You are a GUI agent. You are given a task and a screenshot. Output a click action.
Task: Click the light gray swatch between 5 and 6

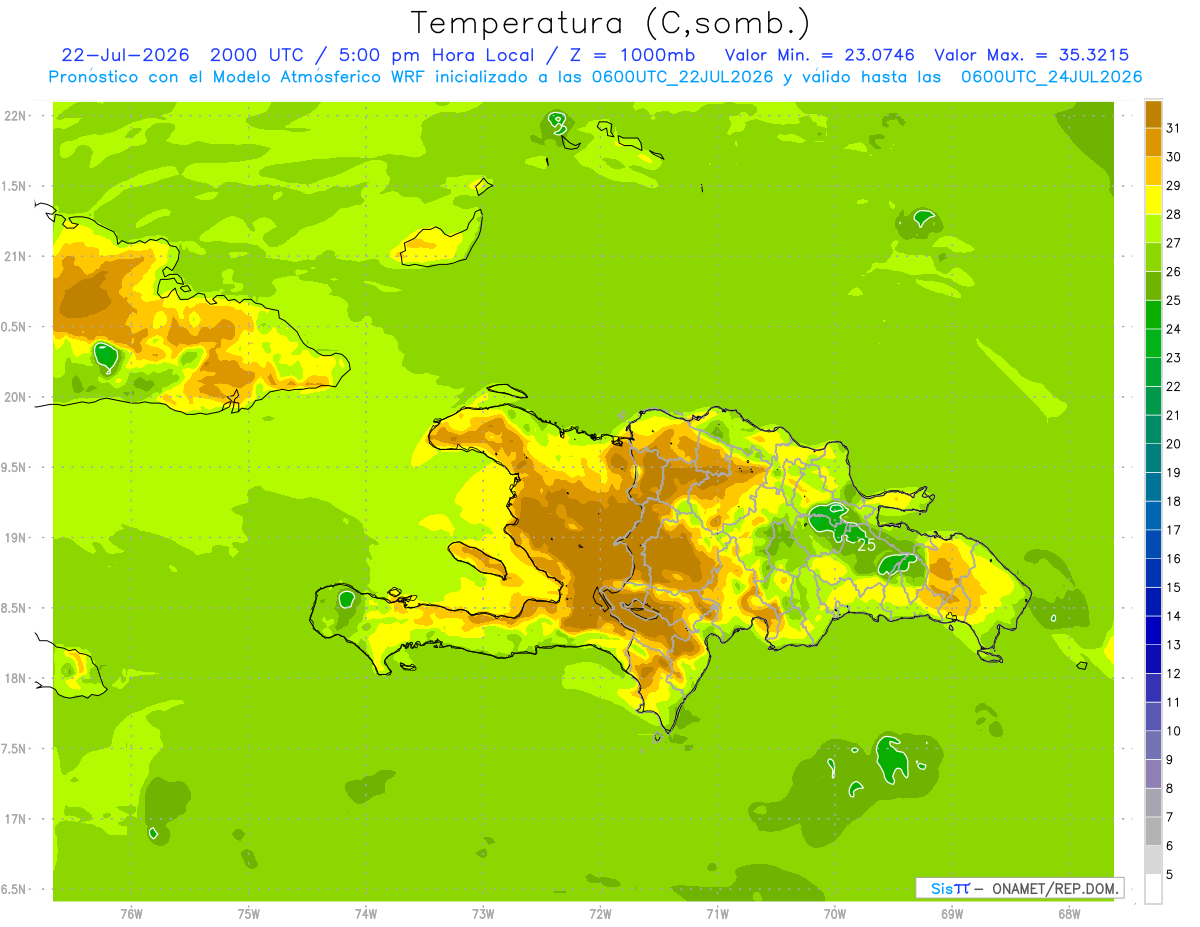pyautogui.click(x=1153, y=860)
